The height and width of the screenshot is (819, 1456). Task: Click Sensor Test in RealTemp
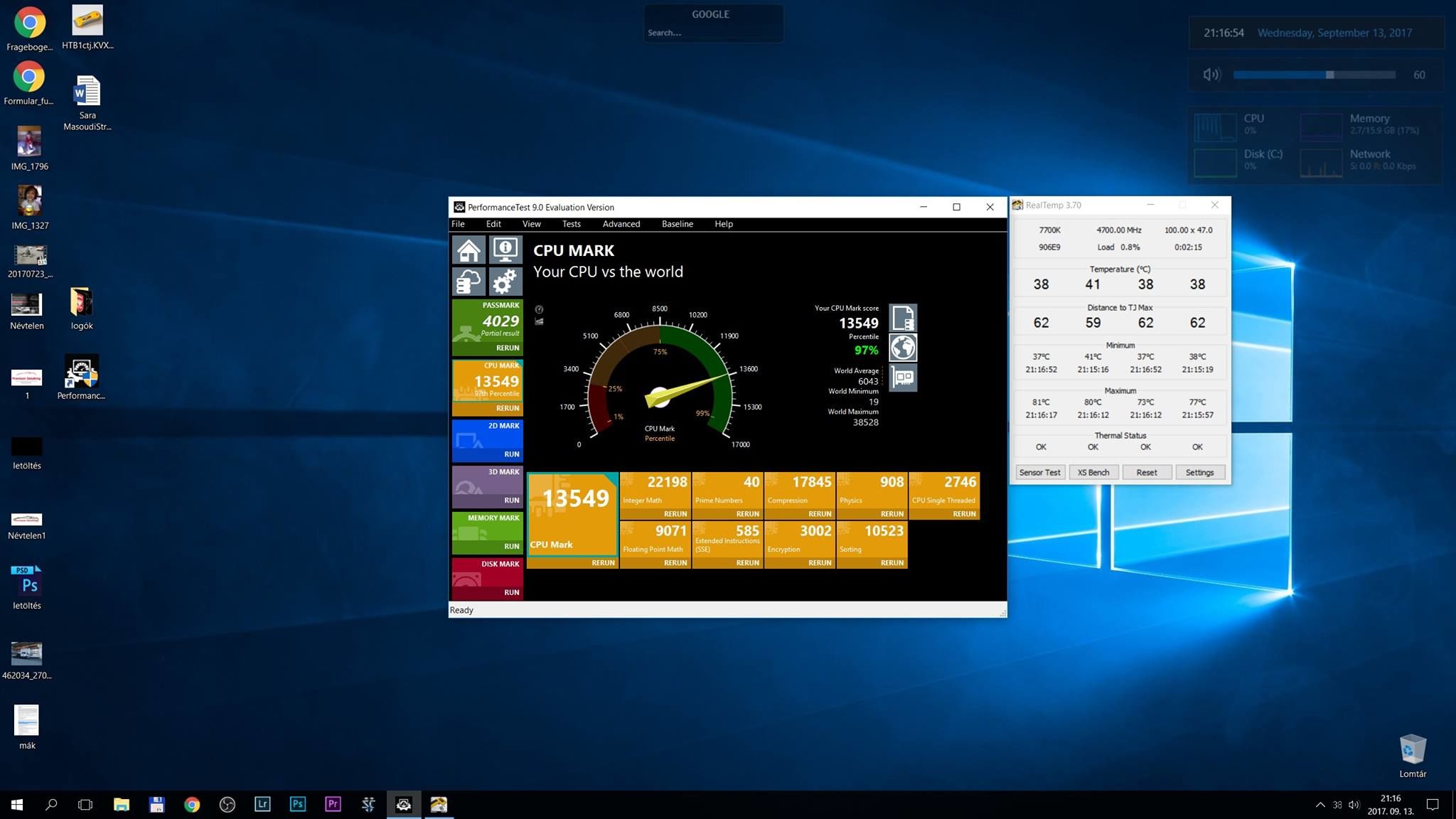click(1039, 472)
